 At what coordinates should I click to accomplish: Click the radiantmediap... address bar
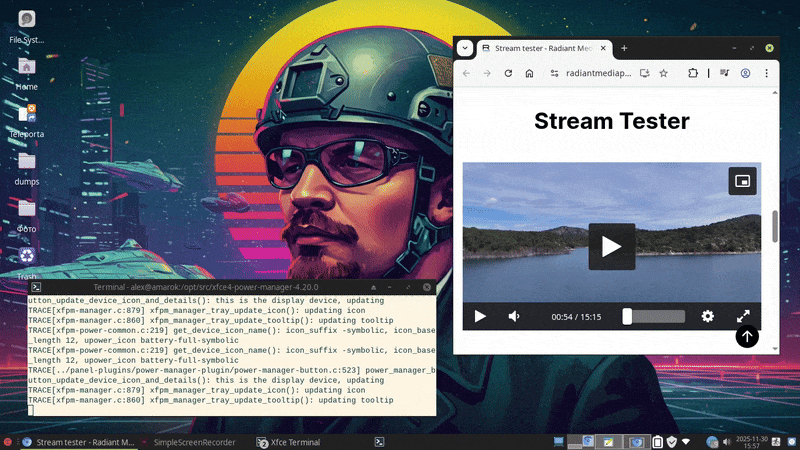point(598,73)
